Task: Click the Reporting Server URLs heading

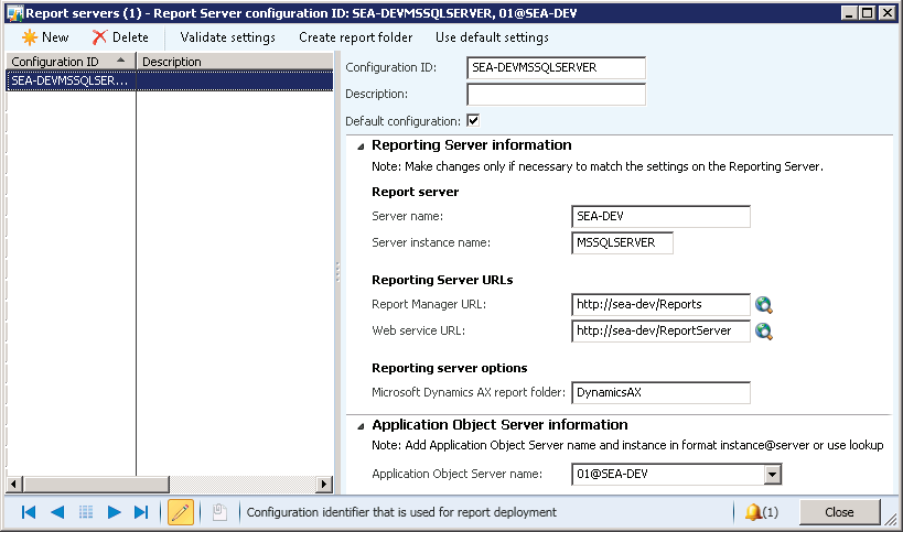Action: [x=442, y=280]
